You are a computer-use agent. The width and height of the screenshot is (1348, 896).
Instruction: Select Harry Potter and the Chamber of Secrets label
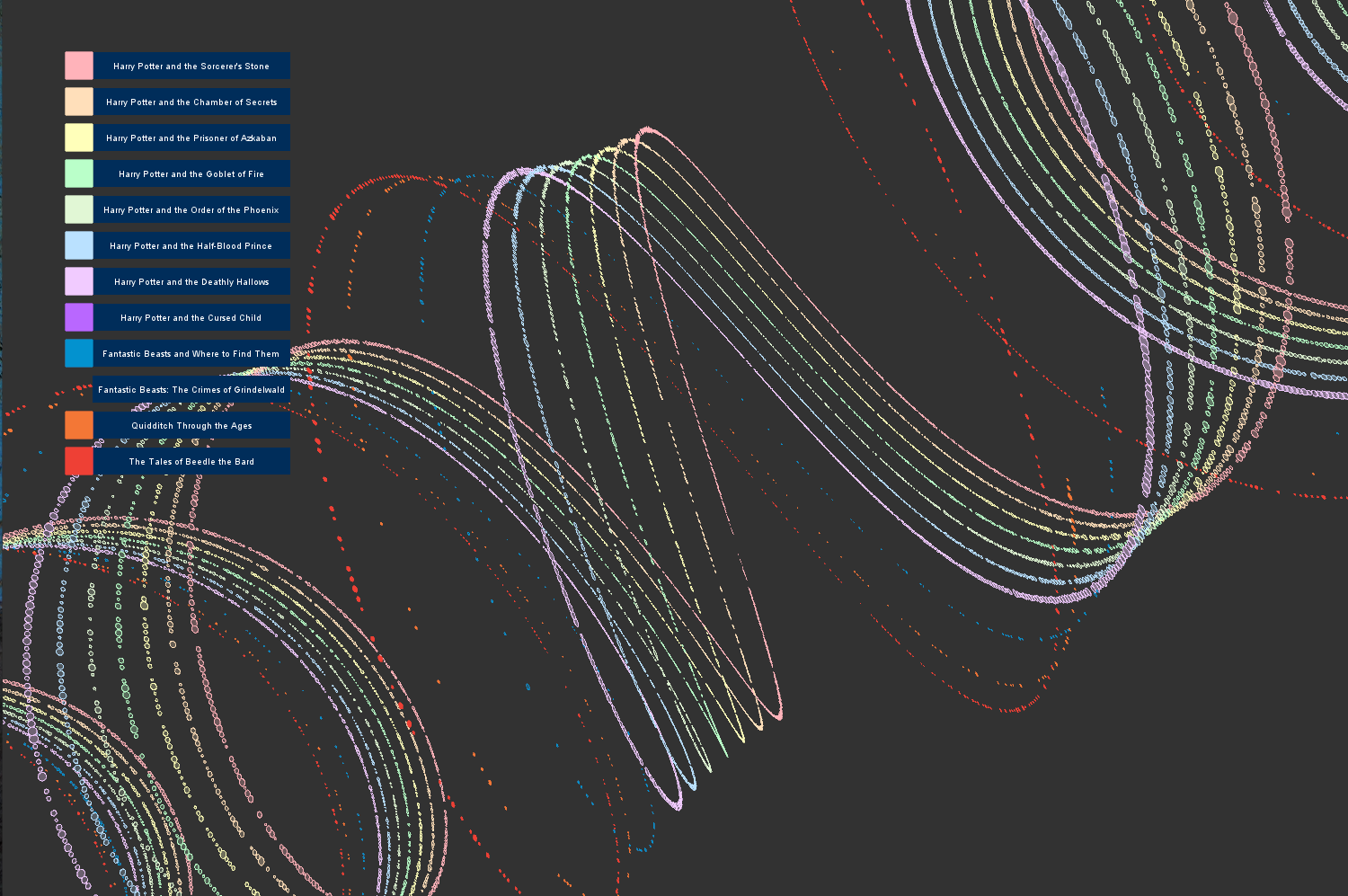[191, 102]
